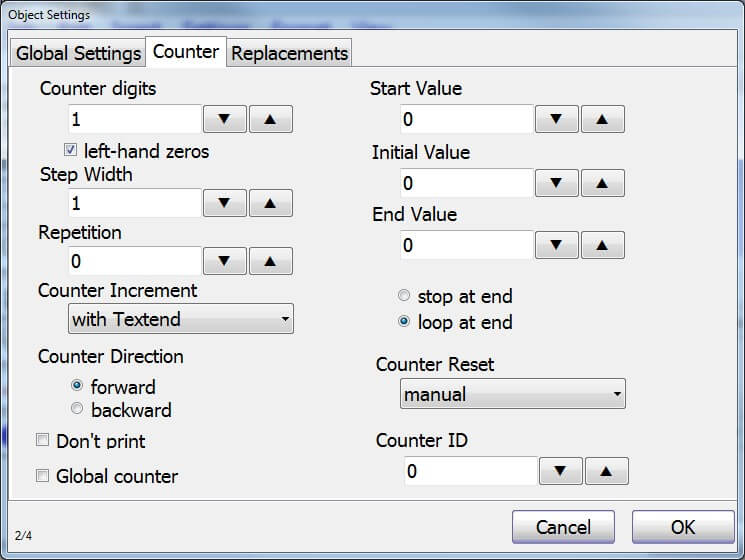Select the backward counter direction

point(77,409)
